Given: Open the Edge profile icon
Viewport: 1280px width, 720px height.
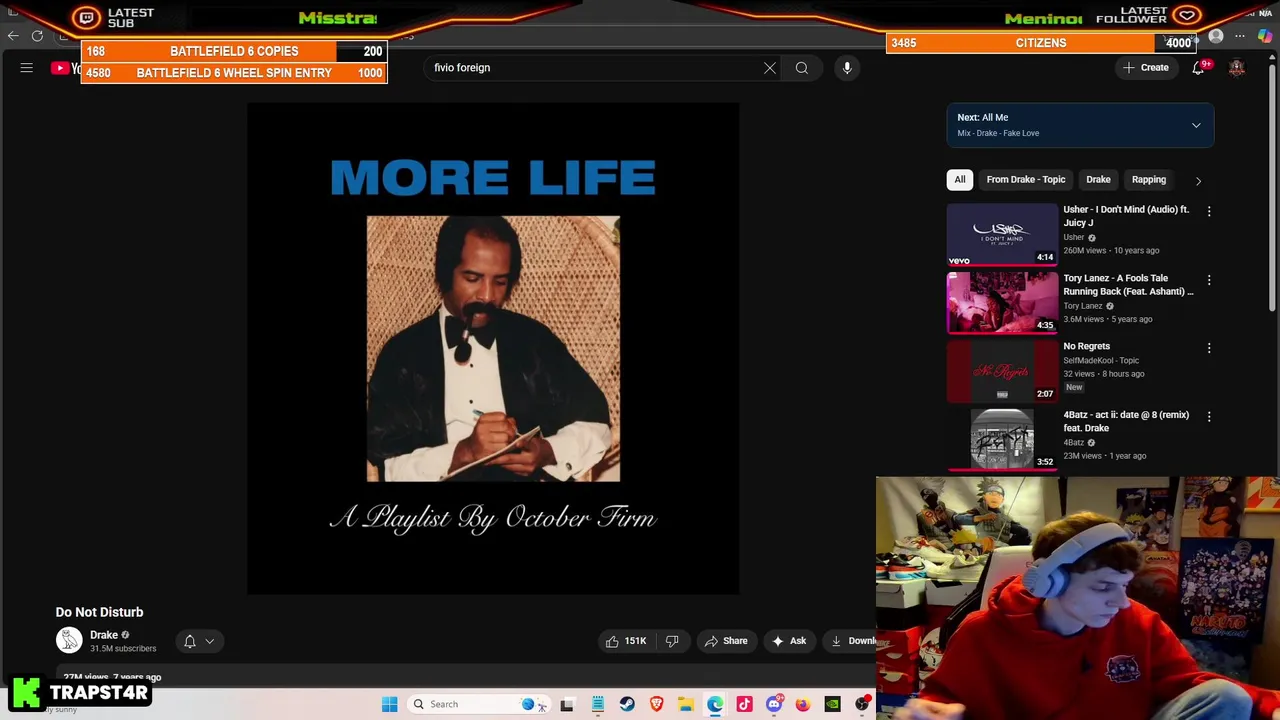Looking at the screenshot, I should click(x=1216, y=36).
